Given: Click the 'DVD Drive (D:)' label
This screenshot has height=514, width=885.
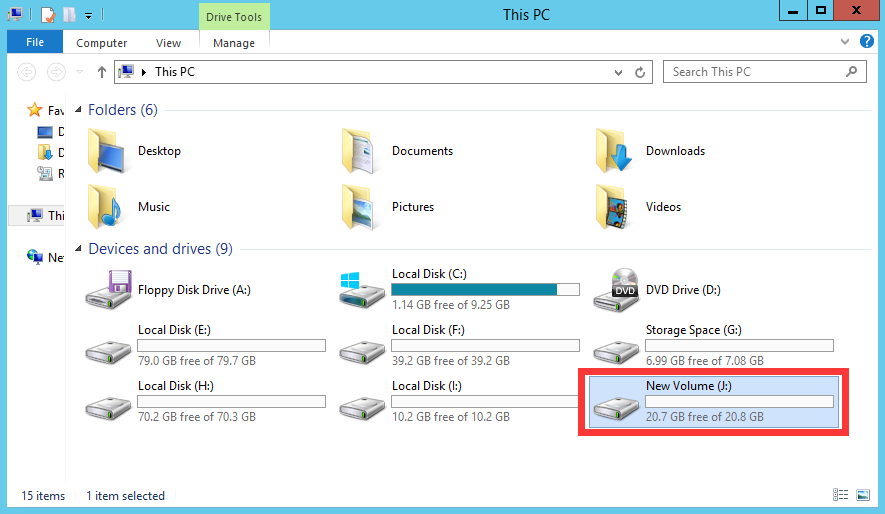Looking at the screenshot, I should coord(683,289).
